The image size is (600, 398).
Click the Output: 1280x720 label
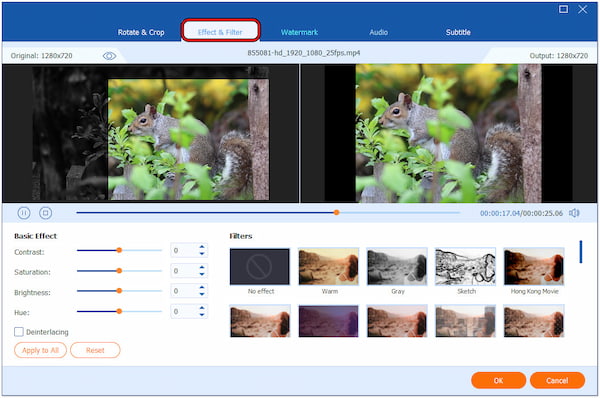click(x=559, y=55)
